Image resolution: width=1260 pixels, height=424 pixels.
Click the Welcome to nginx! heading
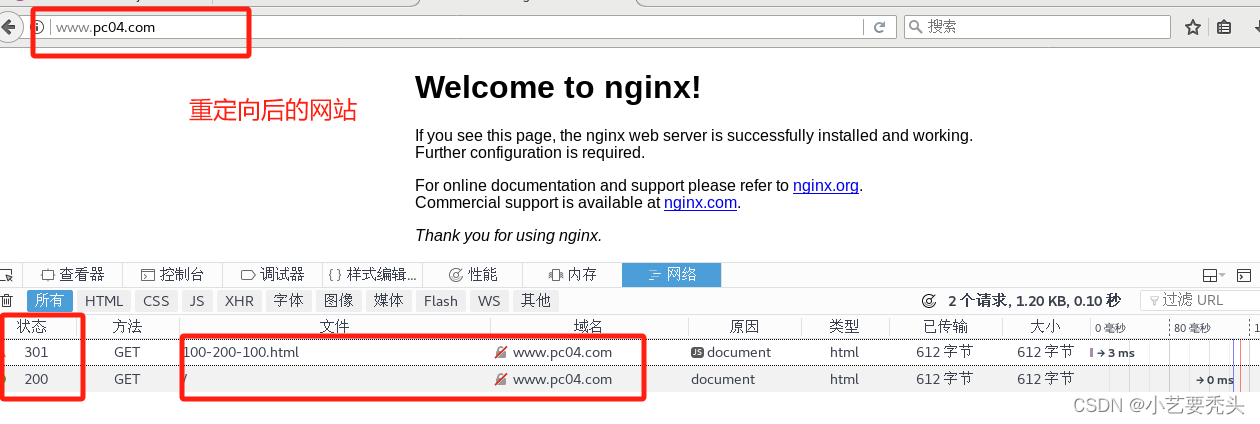pyautogui.click(x=558, y=87)
